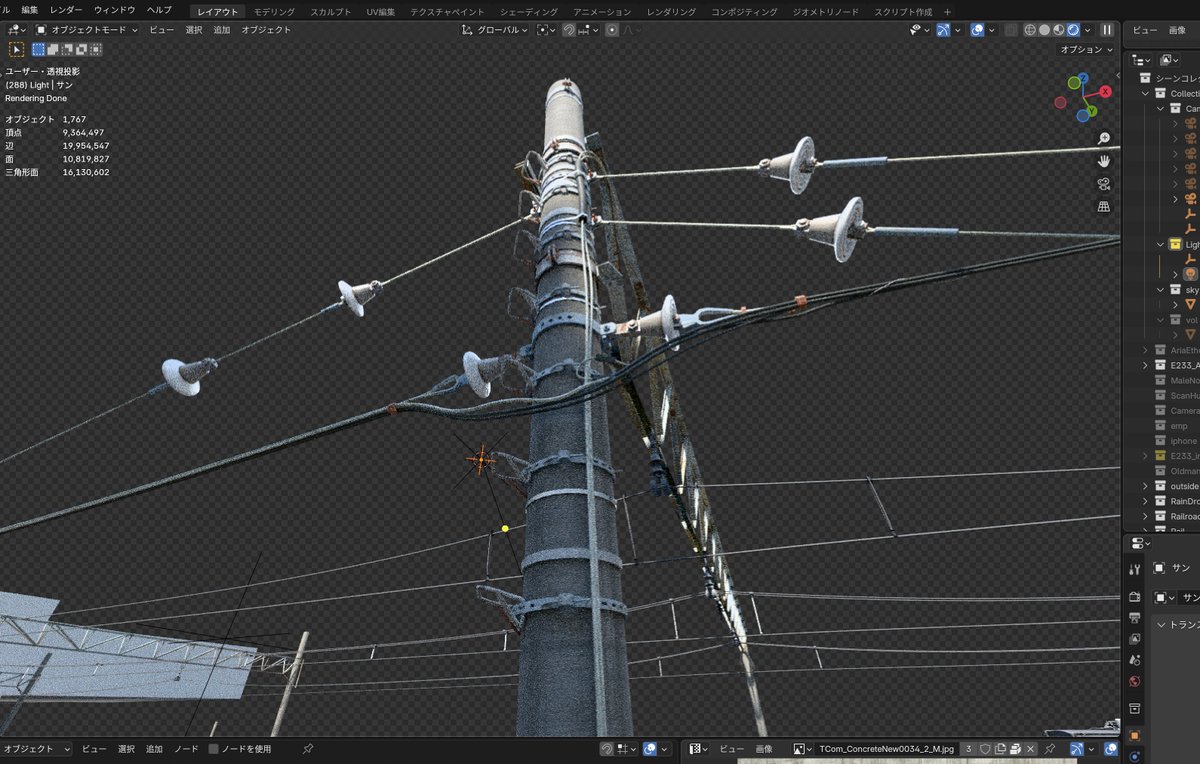Click the TCom_ConcreteNew0034_2_M.jpg name field
The width and height of the screenshot is (1200, 764).
[x=888, y=749]
